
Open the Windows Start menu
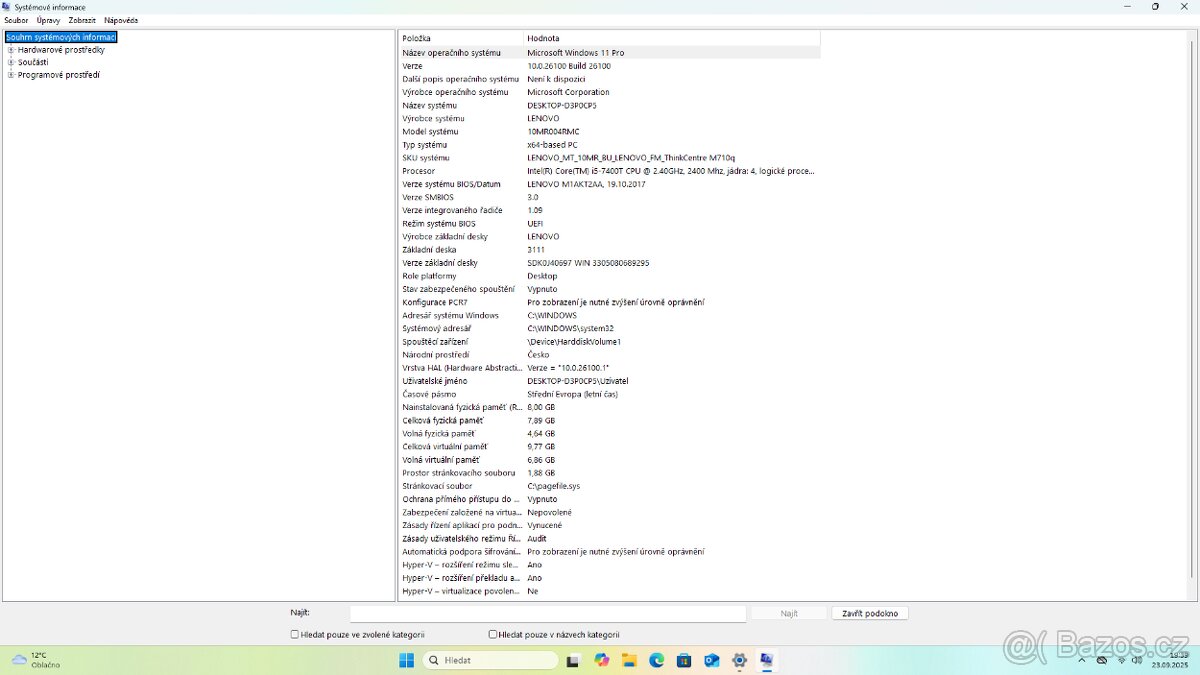pyautogui.click(x=406, y=660)
